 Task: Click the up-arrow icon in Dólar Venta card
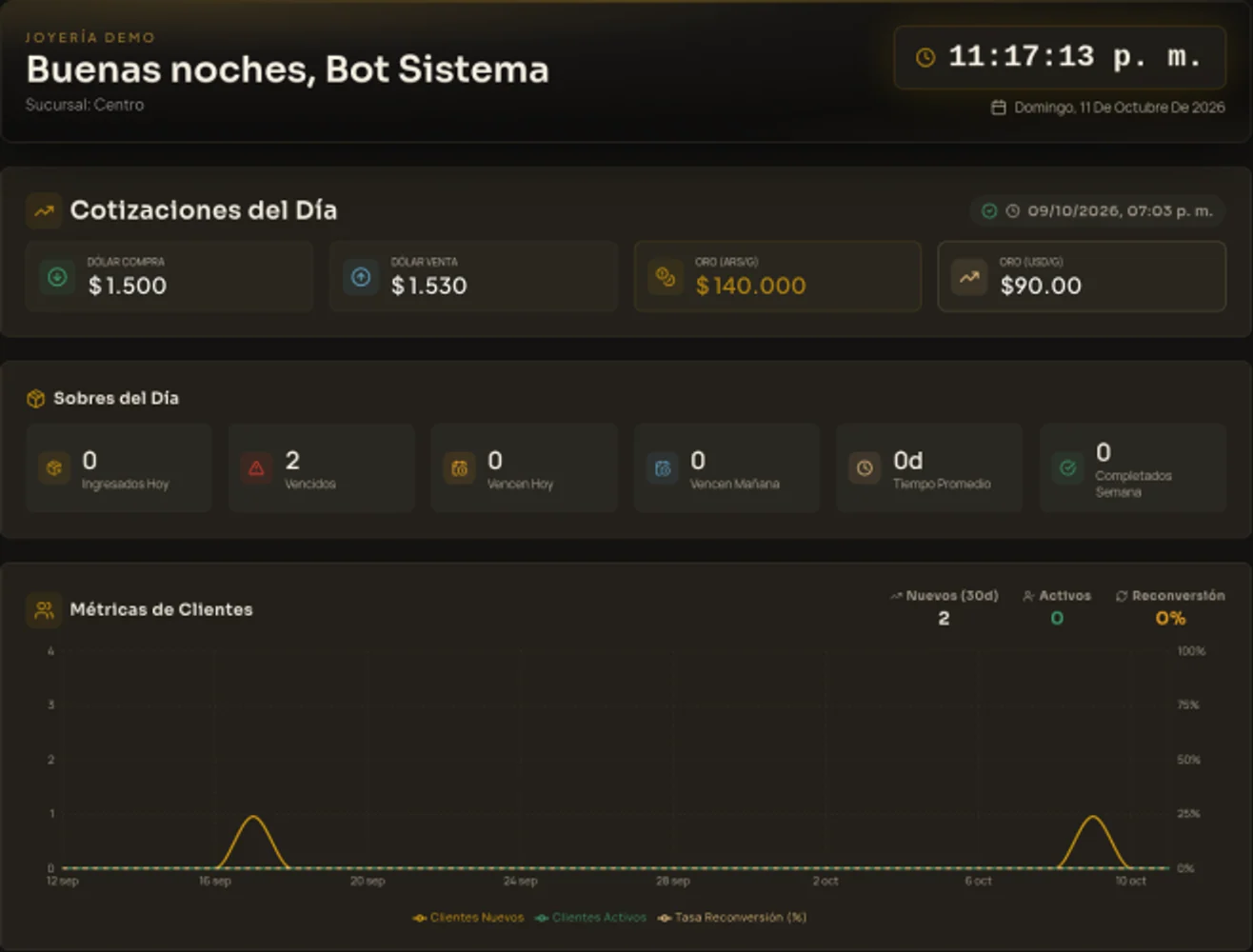(x=361, y=277)
